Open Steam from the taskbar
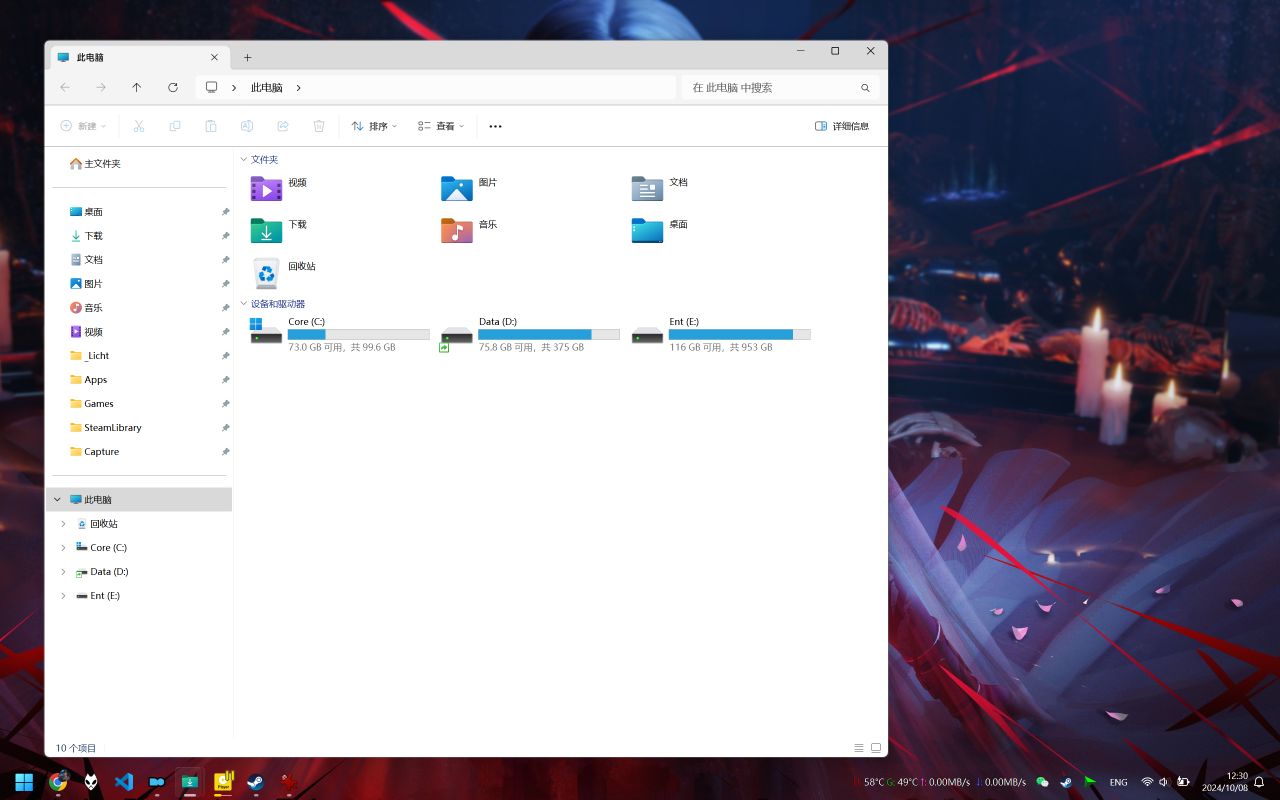This screenshot has height=800, width=1280. coord(255,782)
